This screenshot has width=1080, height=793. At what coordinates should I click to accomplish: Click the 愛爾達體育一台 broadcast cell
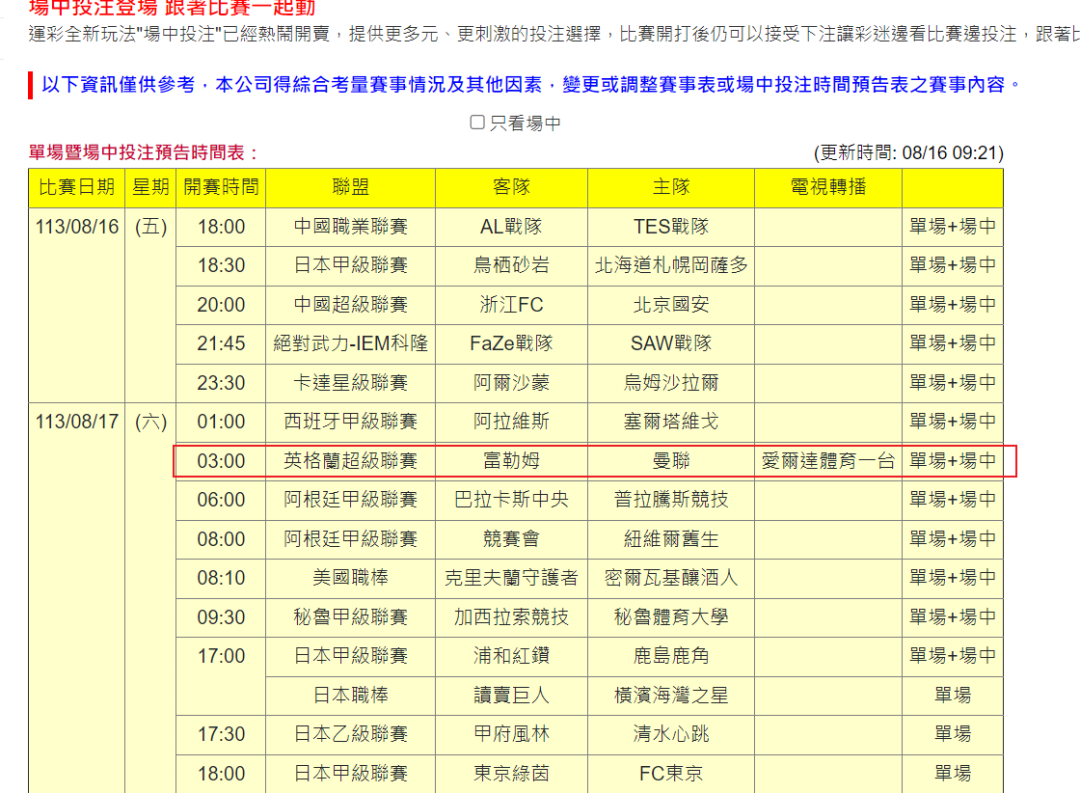pyautogui.click(x=828, y=461)
